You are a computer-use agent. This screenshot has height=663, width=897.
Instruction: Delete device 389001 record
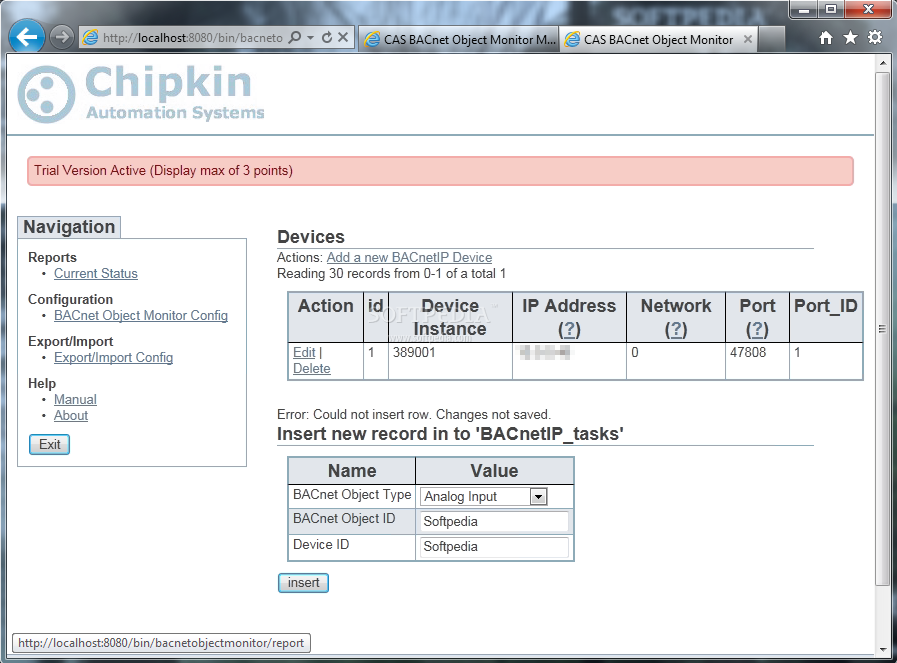pyautogui.click(x=311, y=368)
